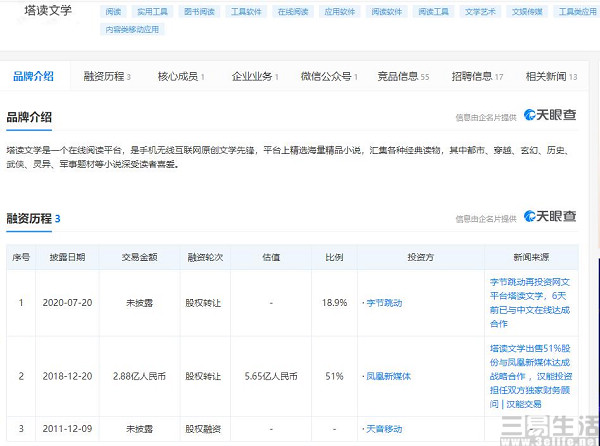The height and width of the screenshot is (446, 600).
Task: Switch to the 融资历程 tab
Action: pyautogui.click(x=107, y=76)
